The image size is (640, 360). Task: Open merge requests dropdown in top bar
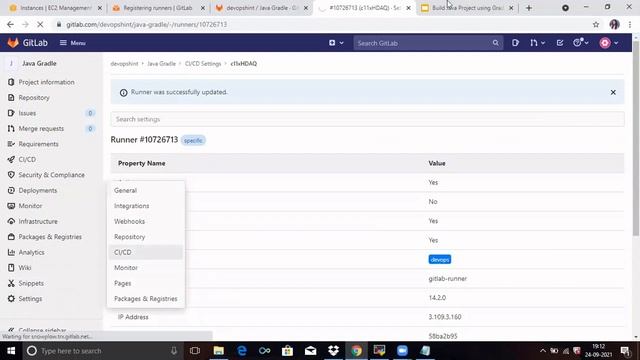[x=537, y=43]
